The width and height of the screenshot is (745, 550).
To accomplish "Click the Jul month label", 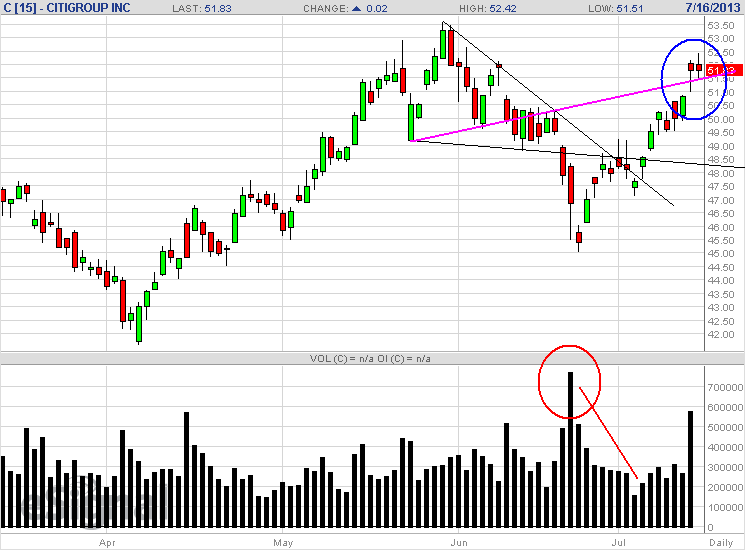I will pos(618,542).
